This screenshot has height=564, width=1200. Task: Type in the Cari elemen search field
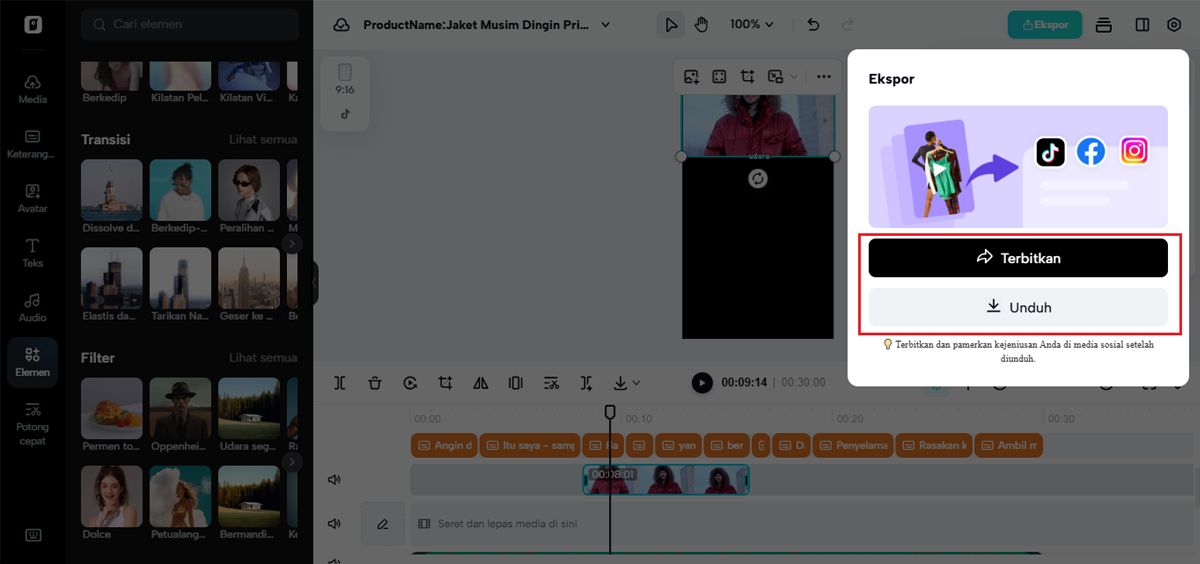pos(200,24)
